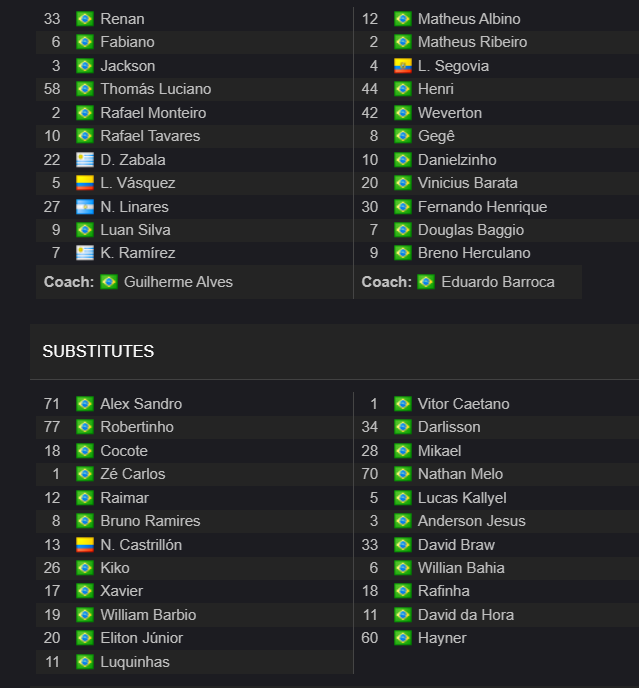639x688 pixels.
Task: Open substitute William Barbio's profile
Action: point(148,615)
